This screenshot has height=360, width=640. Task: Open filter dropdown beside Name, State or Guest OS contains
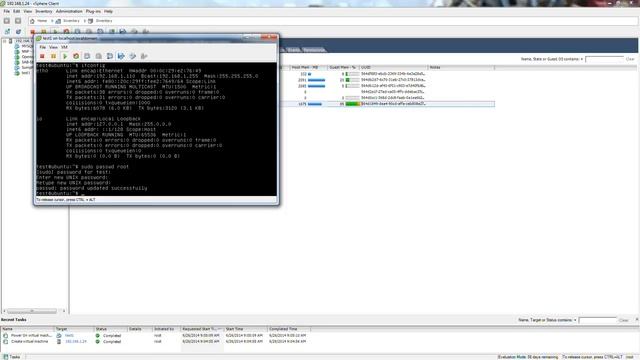[x=582, y=59]
